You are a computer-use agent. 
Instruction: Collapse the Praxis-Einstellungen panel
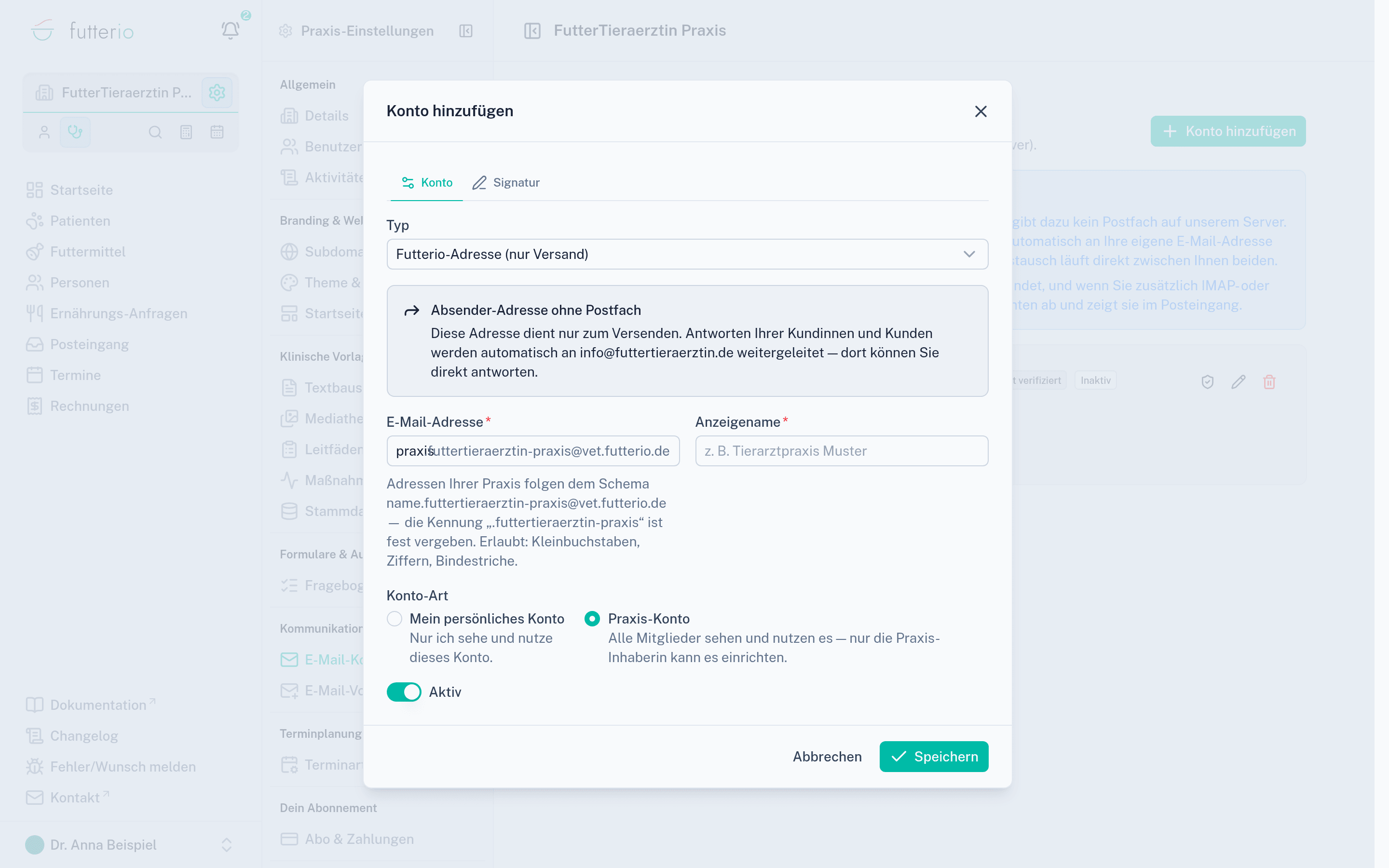[x=466, y=31]
